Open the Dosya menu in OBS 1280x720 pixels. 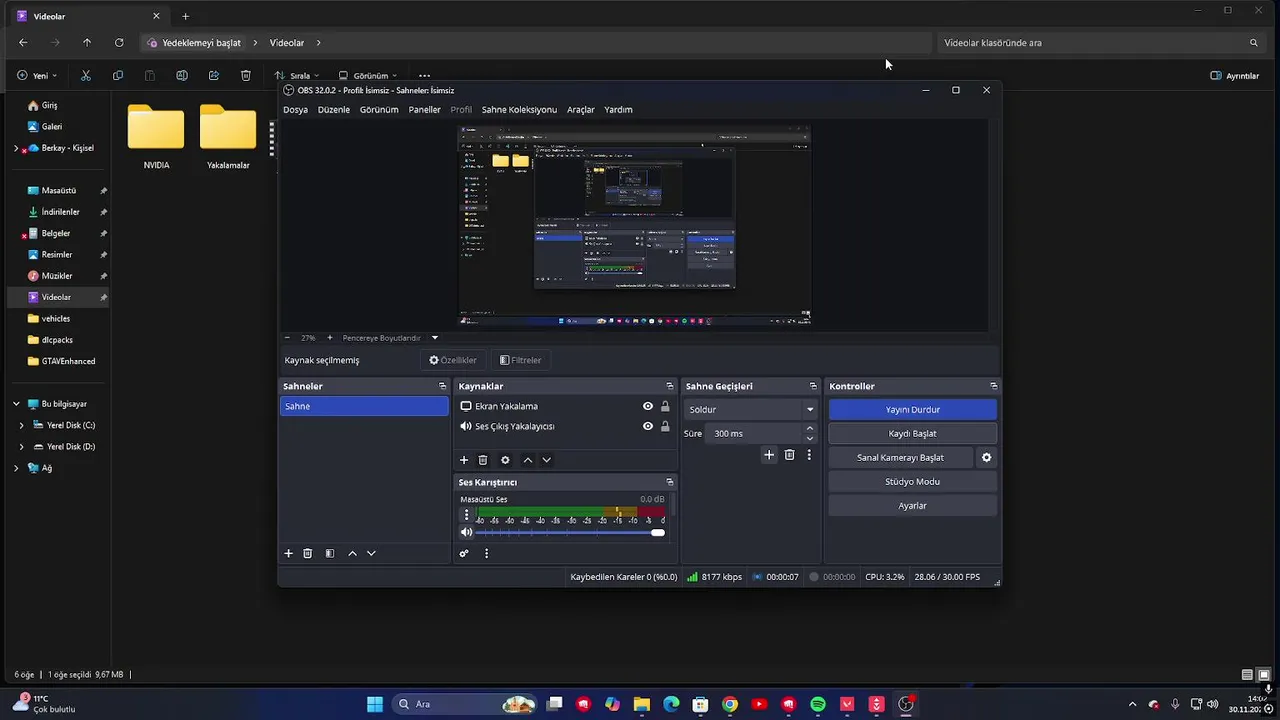pos(295,110)
